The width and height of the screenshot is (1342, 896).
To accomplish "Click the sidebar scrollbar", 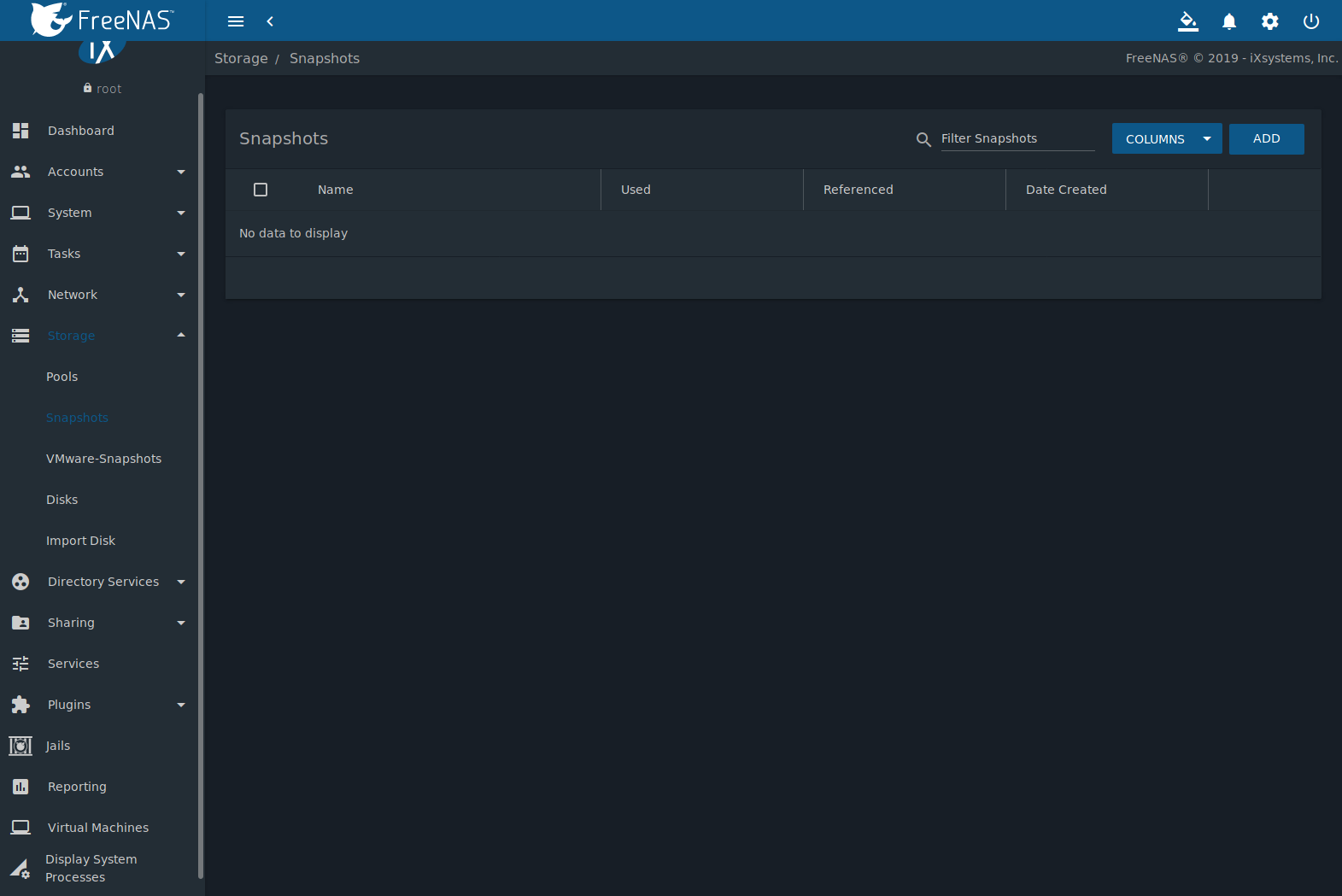I will click(201, 485).
